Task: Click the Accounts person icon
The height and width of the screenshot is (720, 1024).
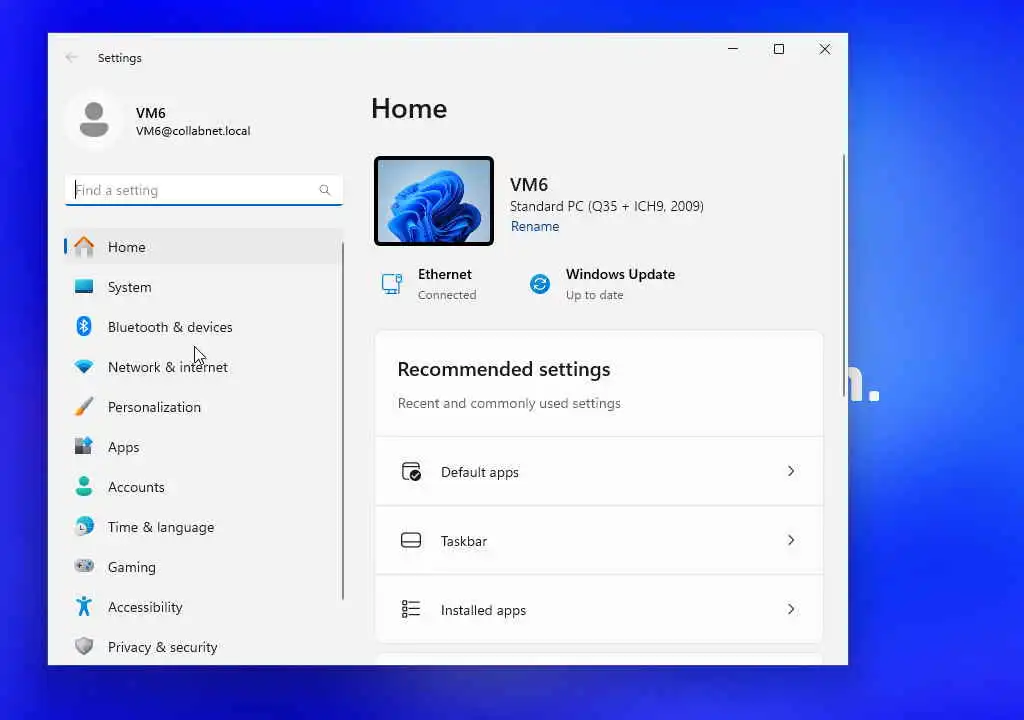Action: (x=84, y=487)
